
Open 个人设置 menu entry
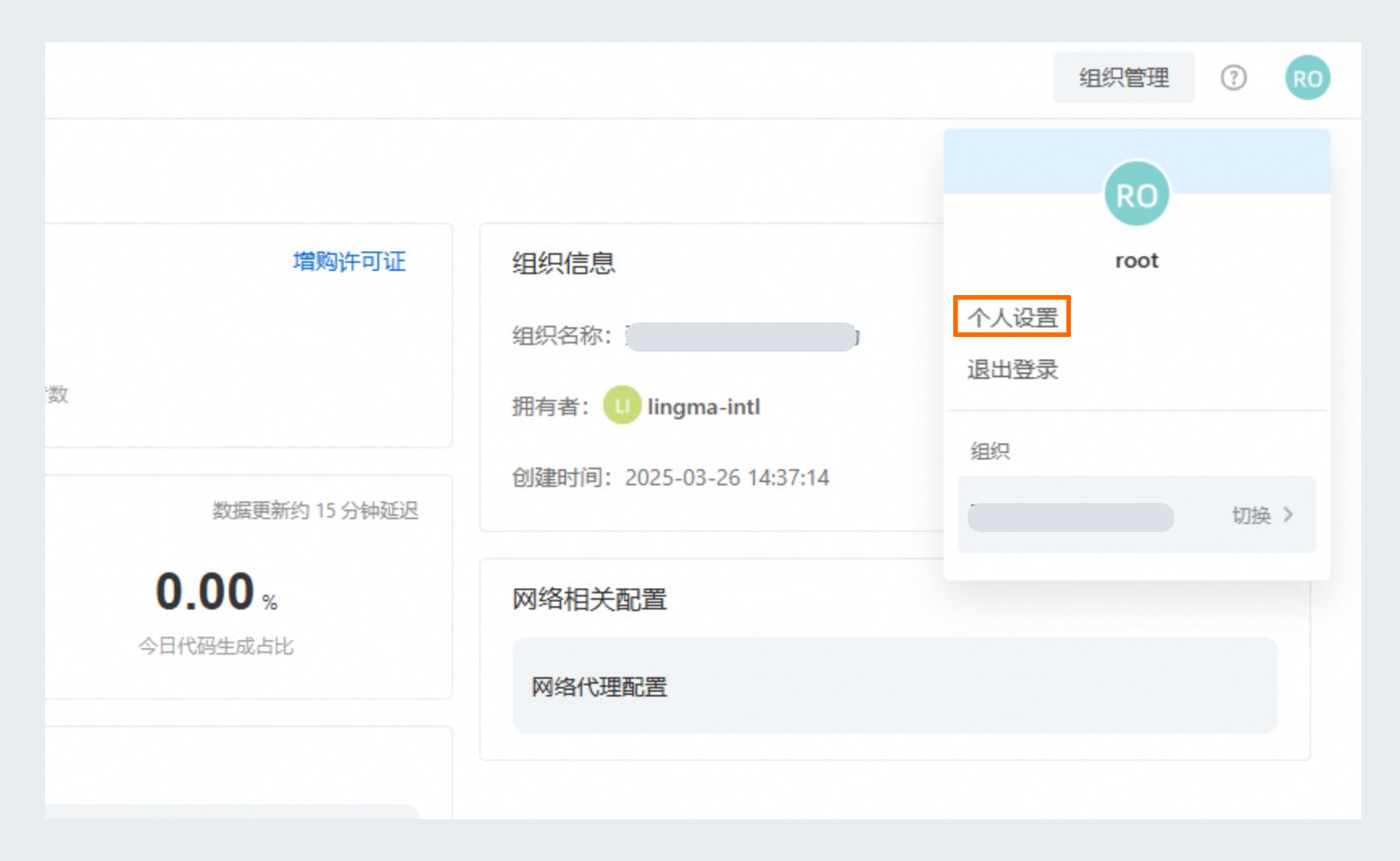click(x=1012, y=317)
